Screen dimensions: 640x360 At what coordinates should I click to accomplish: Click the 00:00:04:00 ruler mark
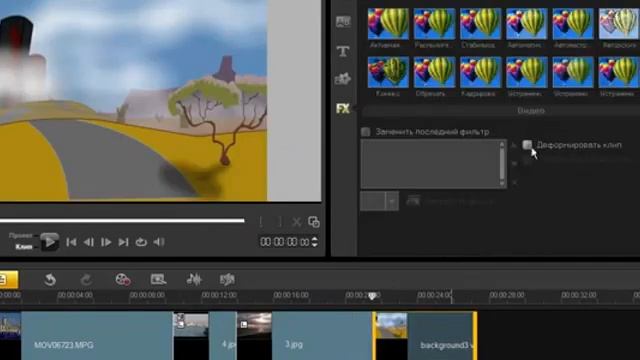click(x=75, y=295)
